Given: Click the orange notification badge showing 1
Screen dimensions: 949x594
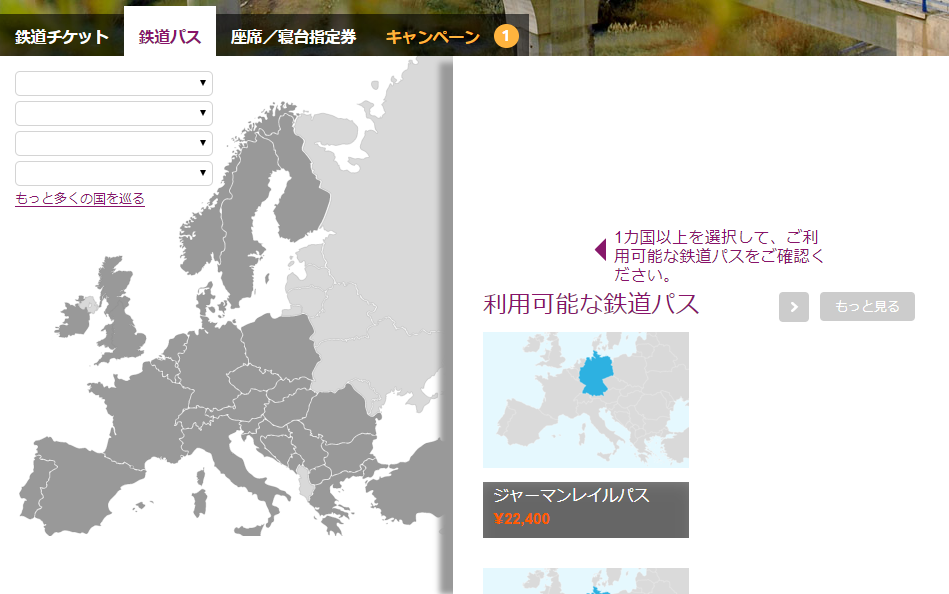Looking at the screenshot, I should [506, 36].
